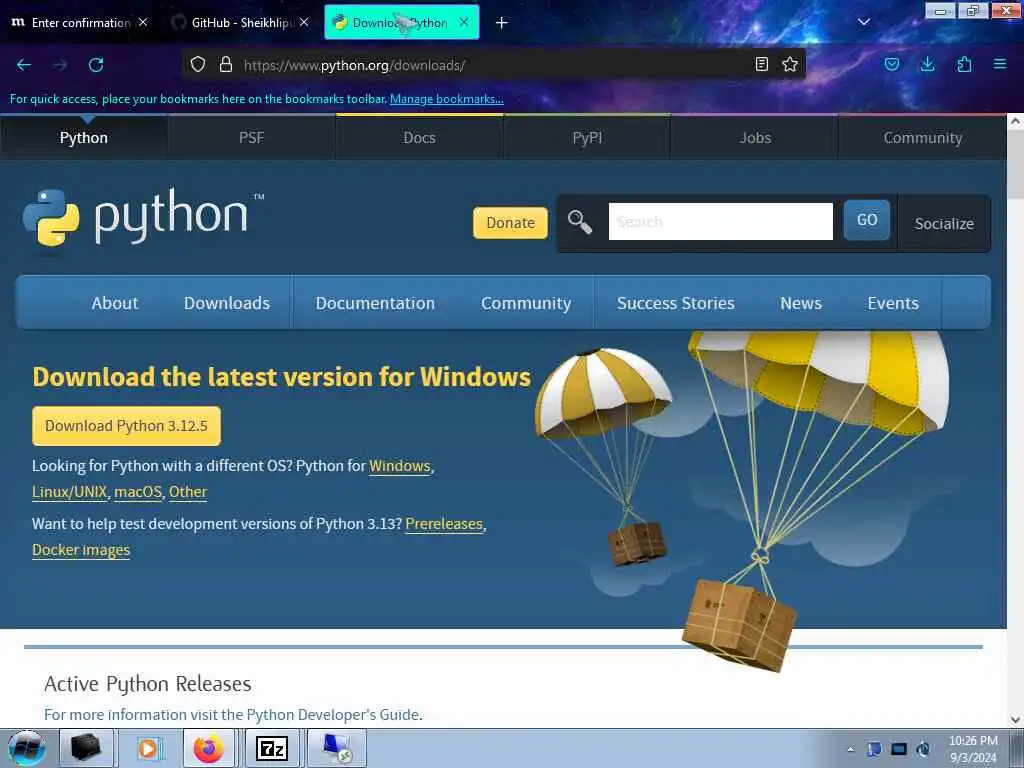
Task: Expand the list all tabs chevron
Action: click(864, 22)
